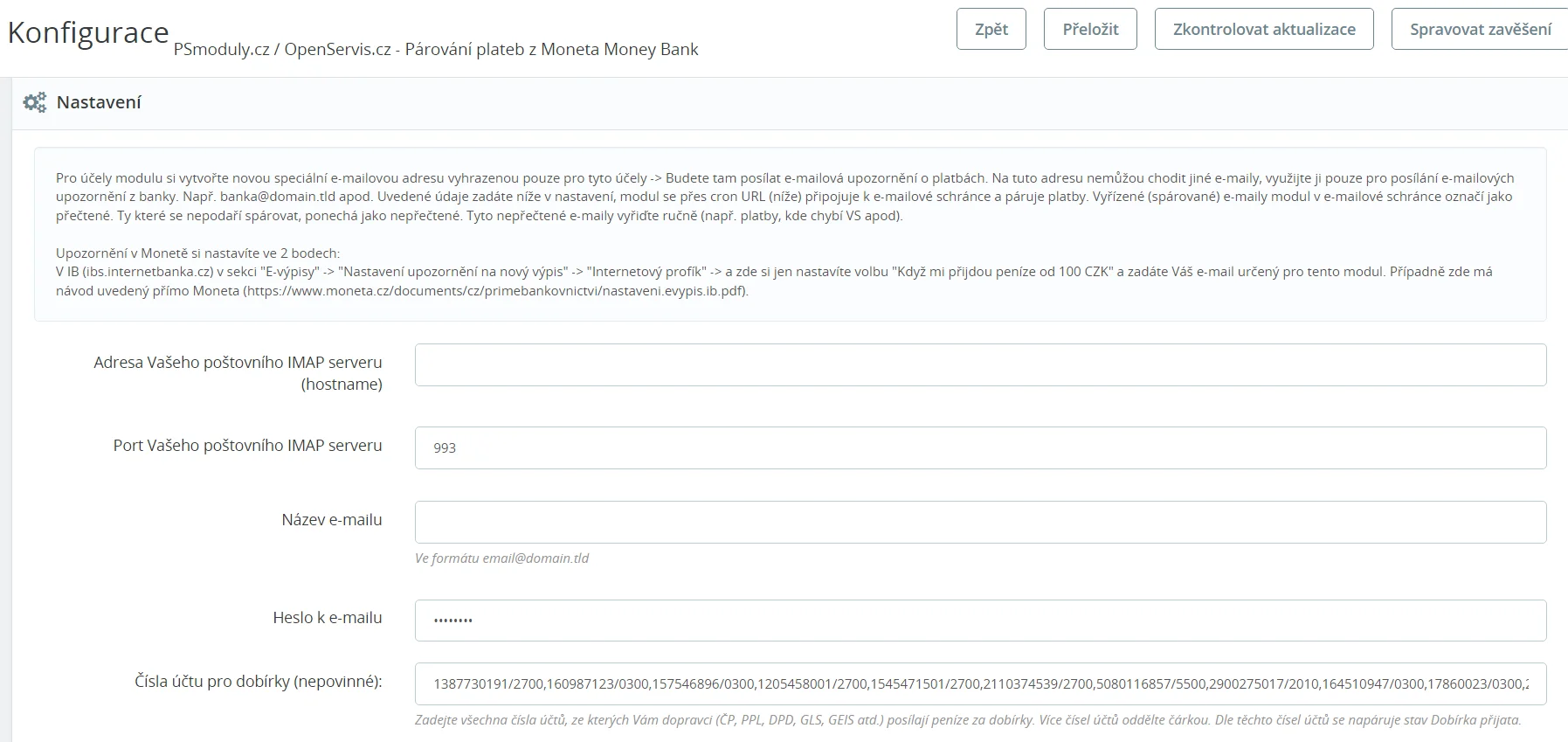This screenshot has width=1568, height=742.
Task: Click the 'Heslo k e-mailu' label
Action: pos(328,618)
